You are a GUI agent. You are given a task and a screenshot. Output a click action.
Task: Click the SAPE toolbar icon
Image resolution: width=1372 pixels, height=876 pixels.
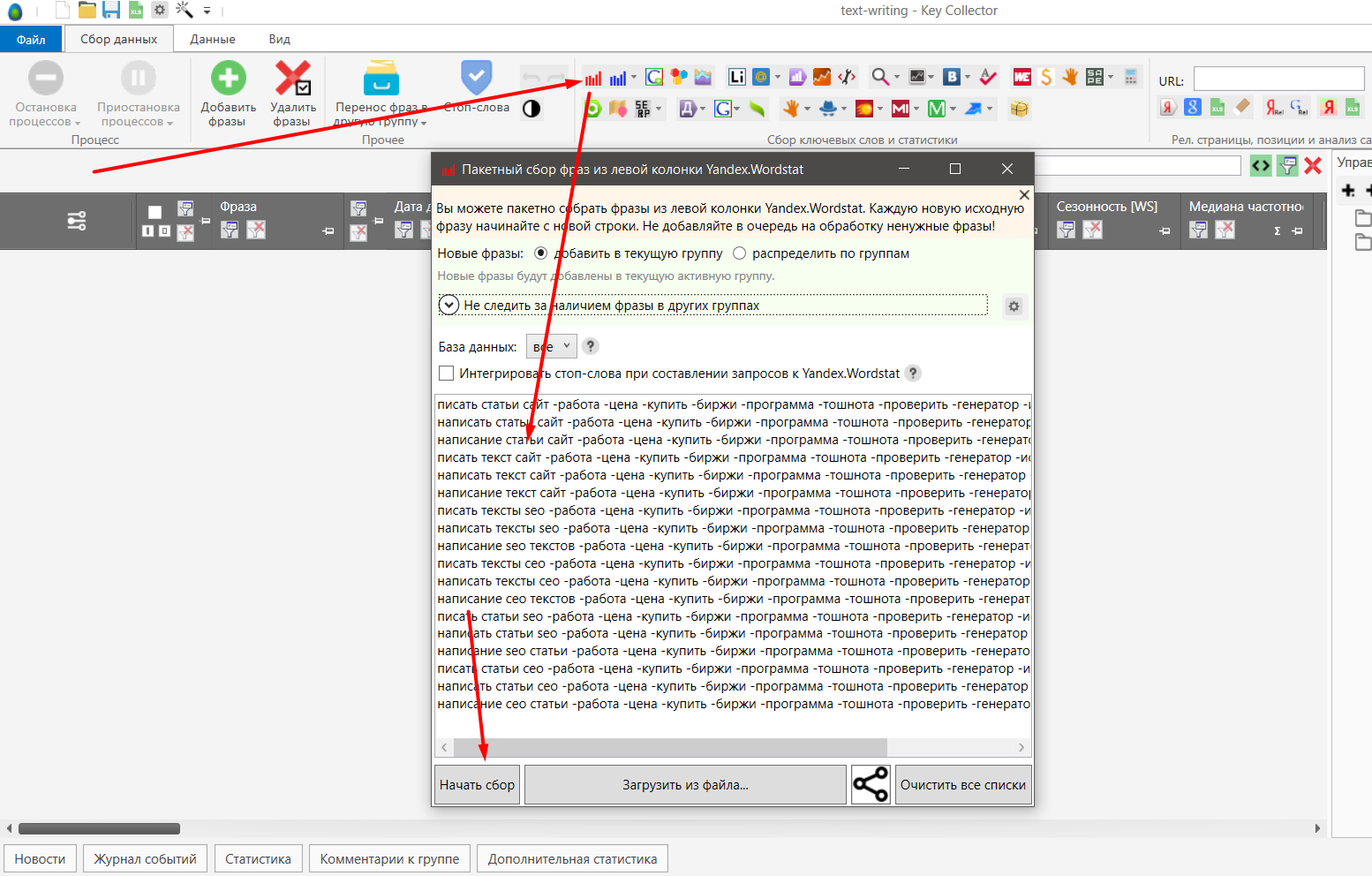1095,77
